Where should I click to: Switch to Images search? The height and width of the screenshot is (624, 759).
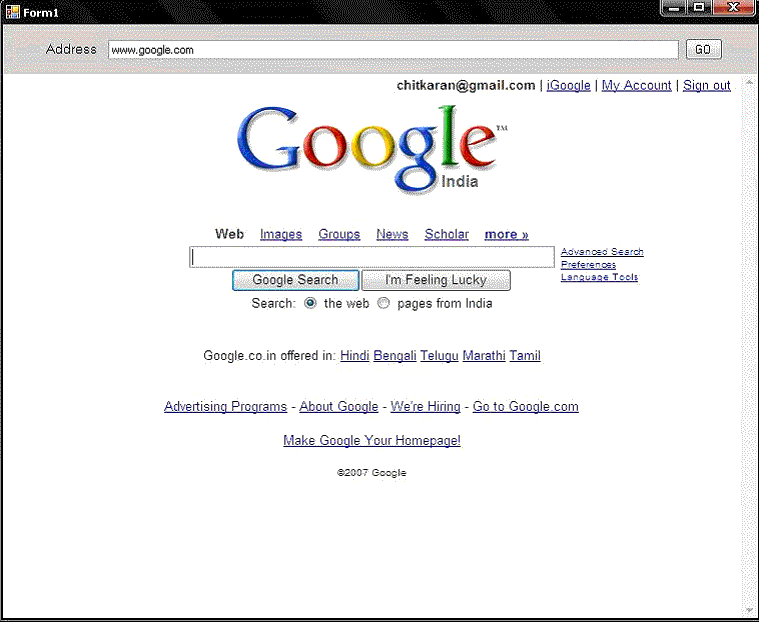pyautogui.click(x=281, y=234)
